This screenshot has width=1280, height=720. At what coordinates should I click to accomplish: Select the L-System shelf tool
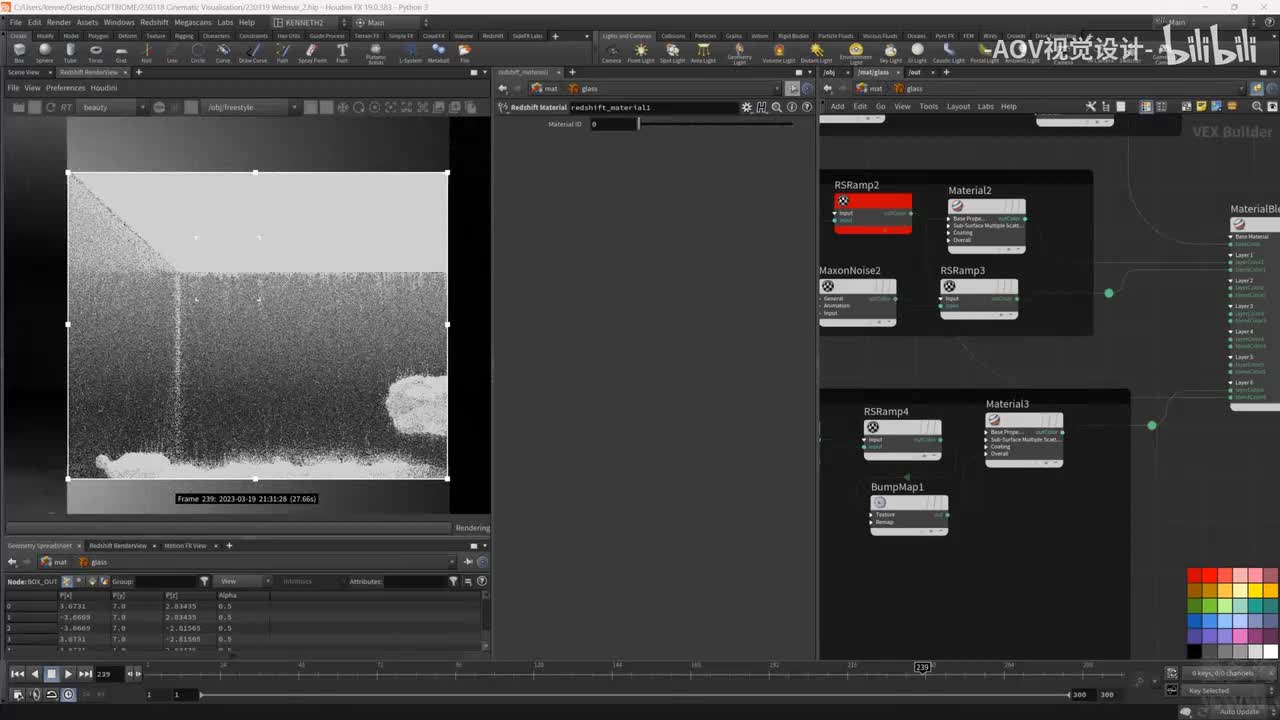[410, 52]
